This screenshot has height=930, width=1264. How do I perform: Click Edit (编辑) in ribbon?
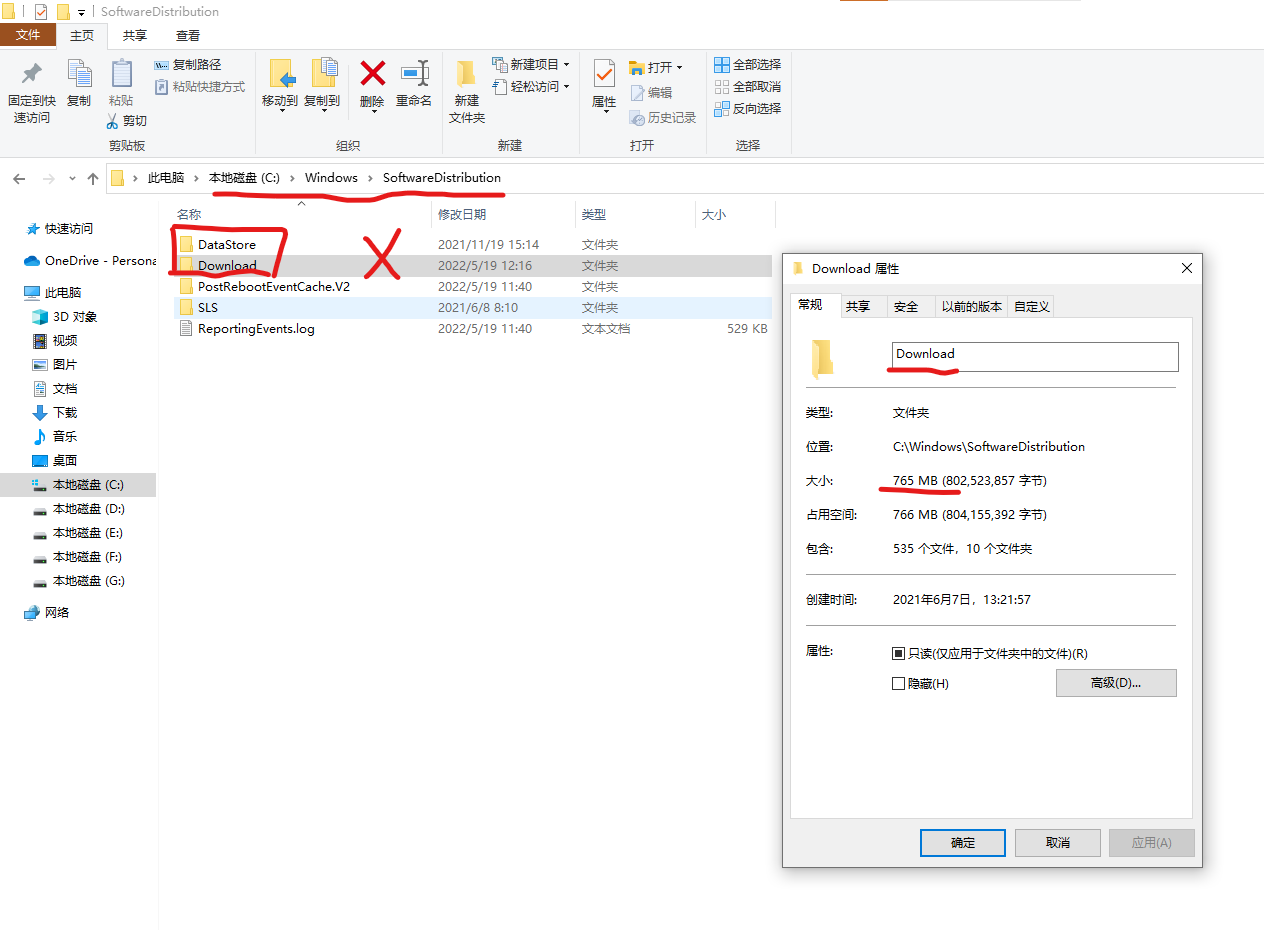point(651,93)
